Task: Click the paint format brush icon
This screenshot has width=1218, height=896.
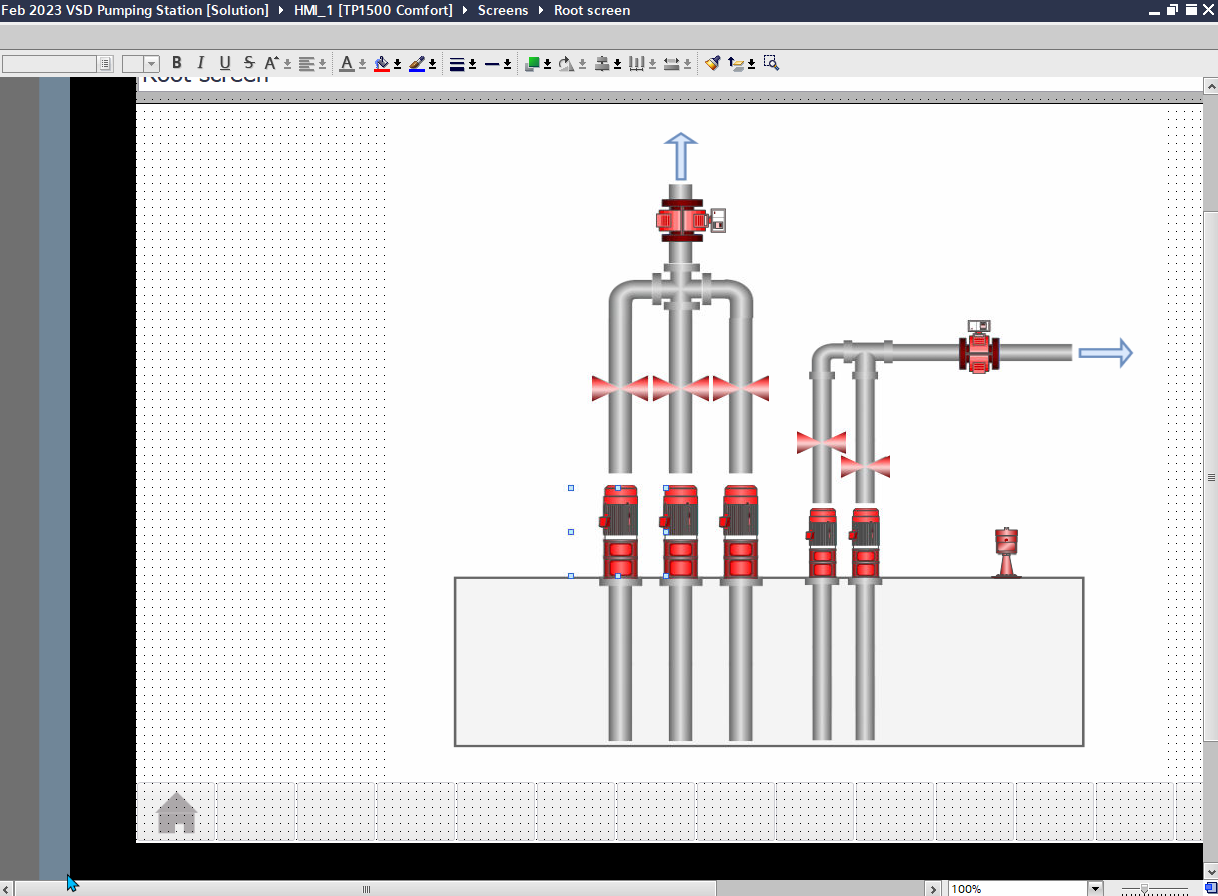Action: pos(712,63)
